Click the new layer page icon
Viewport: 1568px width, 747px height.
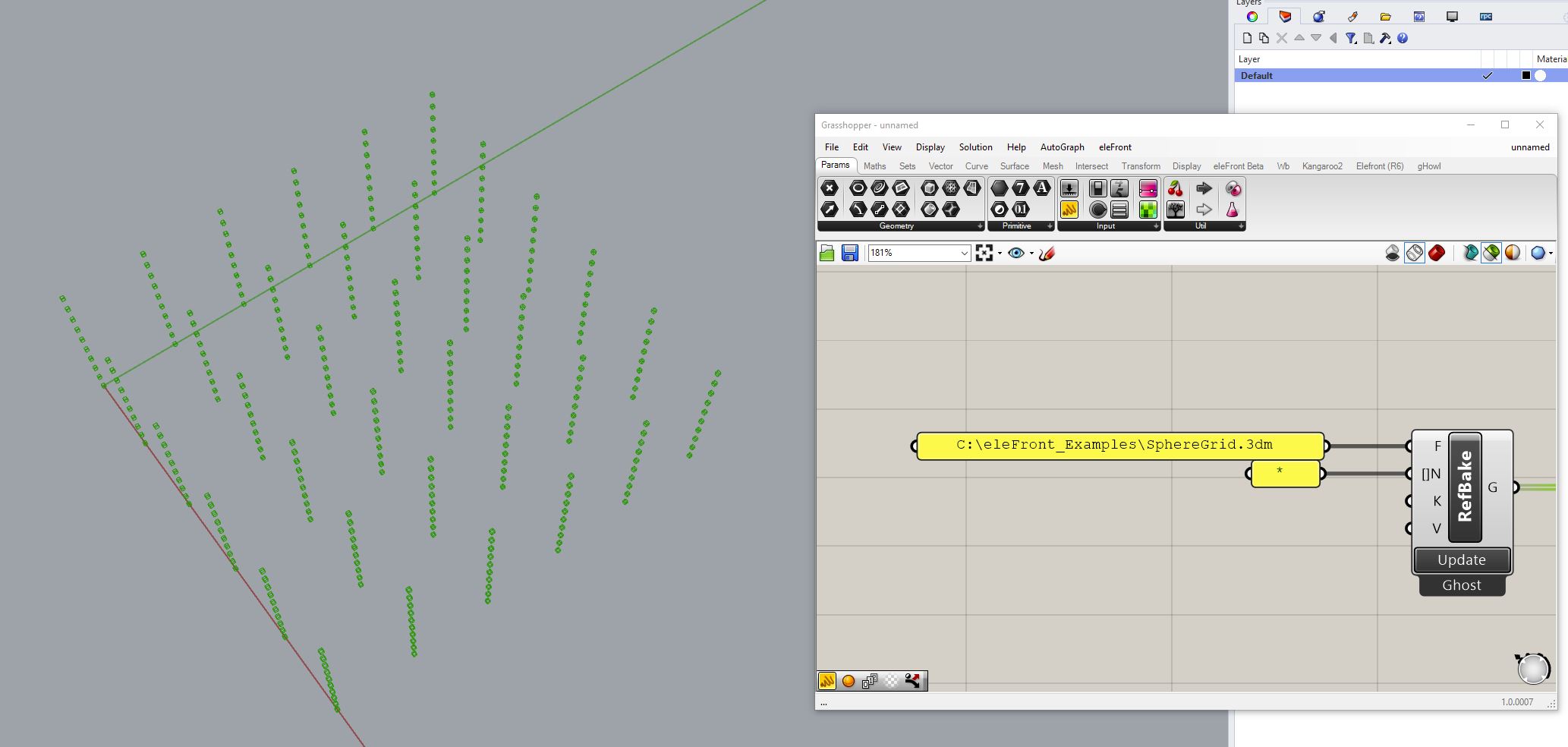click(1247, 39)
